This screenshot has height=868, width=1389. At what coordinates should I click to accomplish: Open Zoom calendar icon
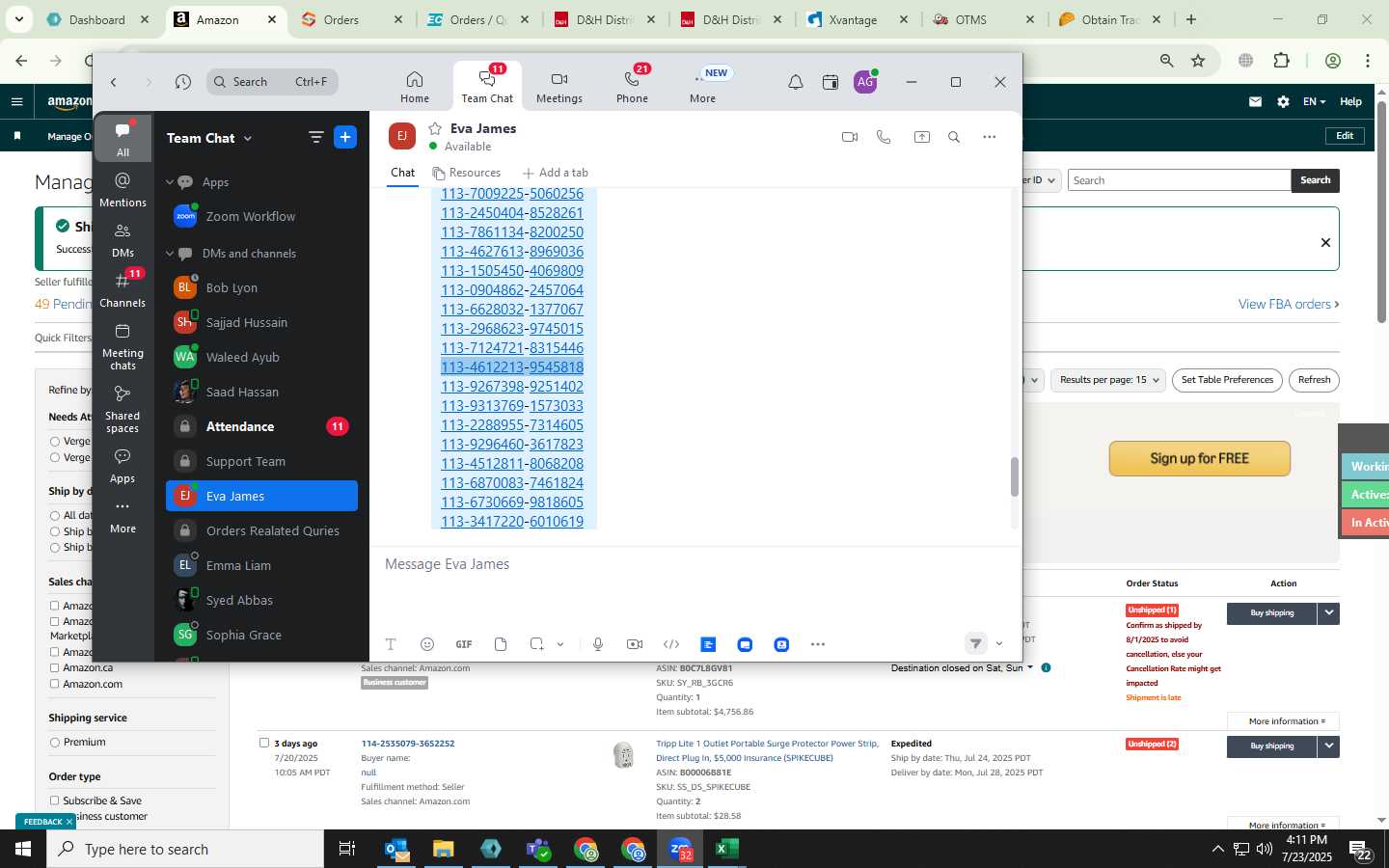click(x=831, y=82)
